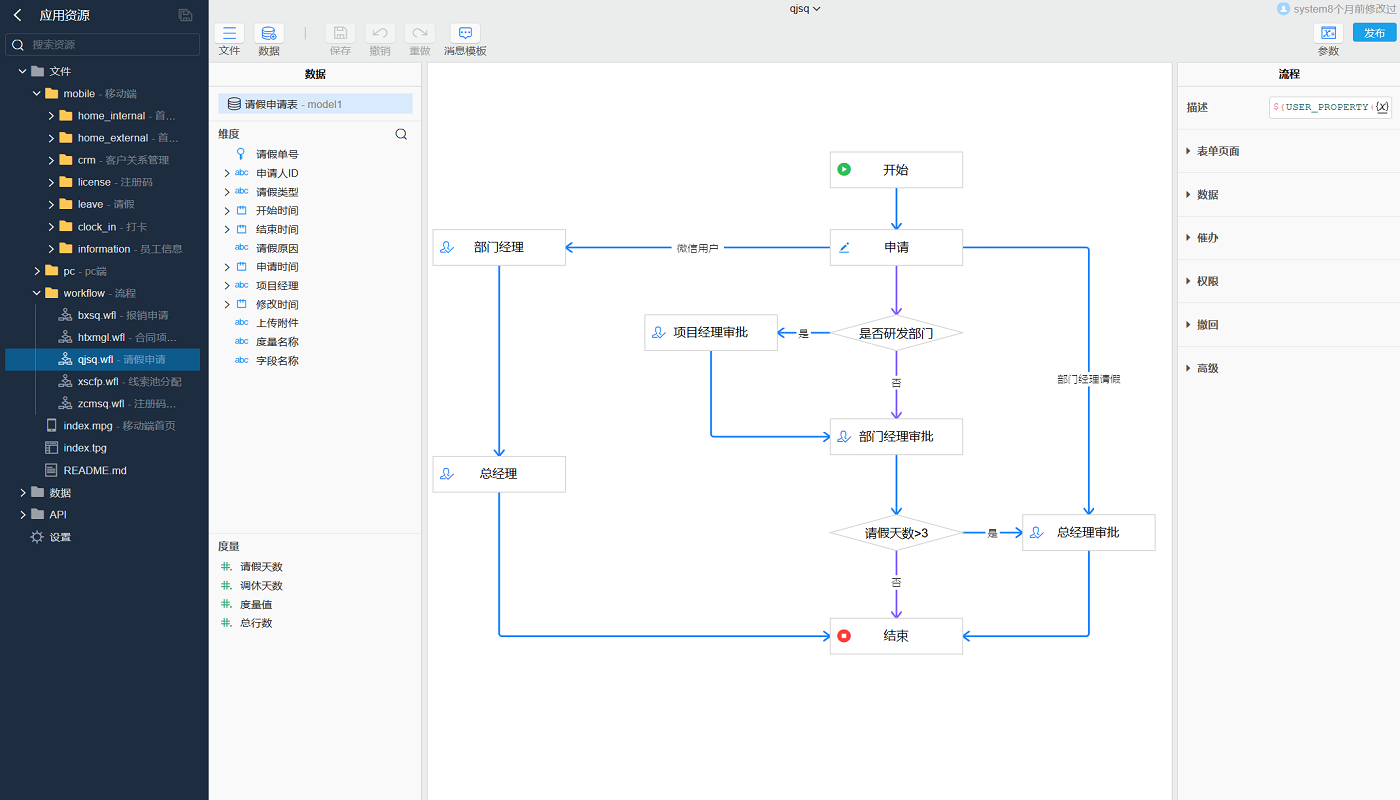This screenshot has height=800, width=1400.
Task: Open the 文件 toolbar menu icon
Action: pyautogui.click(x=229, y=33)
